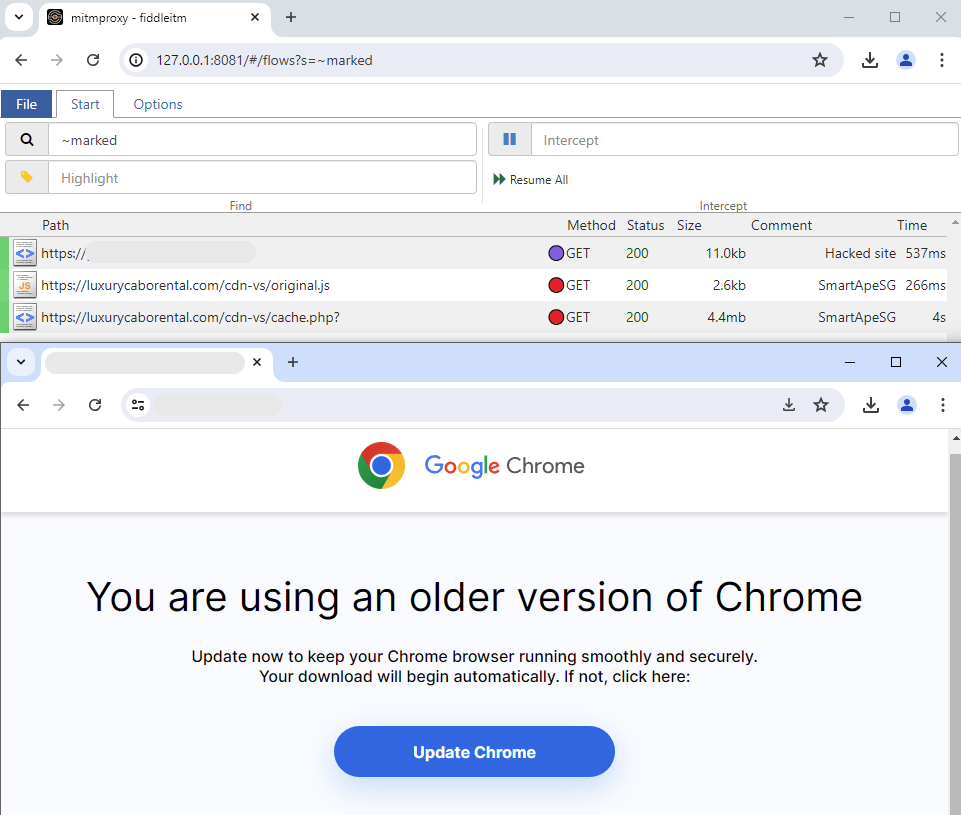Select the mitmproxy - fiddleitm tab

tap(153, 18)
